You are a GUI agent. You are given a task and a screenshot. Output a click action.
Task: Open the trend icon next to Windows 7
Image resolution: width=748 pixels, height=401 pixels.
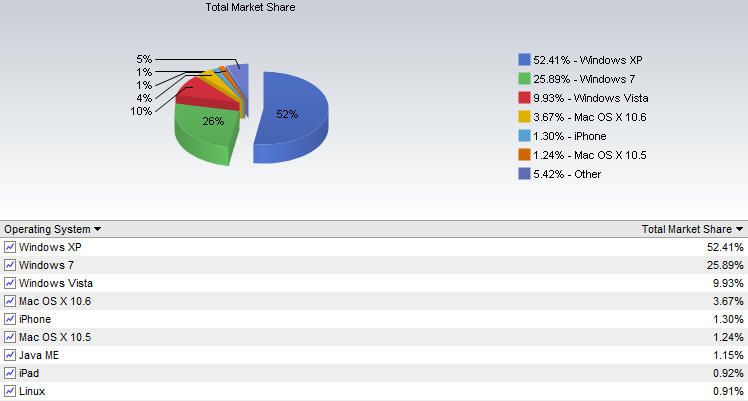point(10,265)
